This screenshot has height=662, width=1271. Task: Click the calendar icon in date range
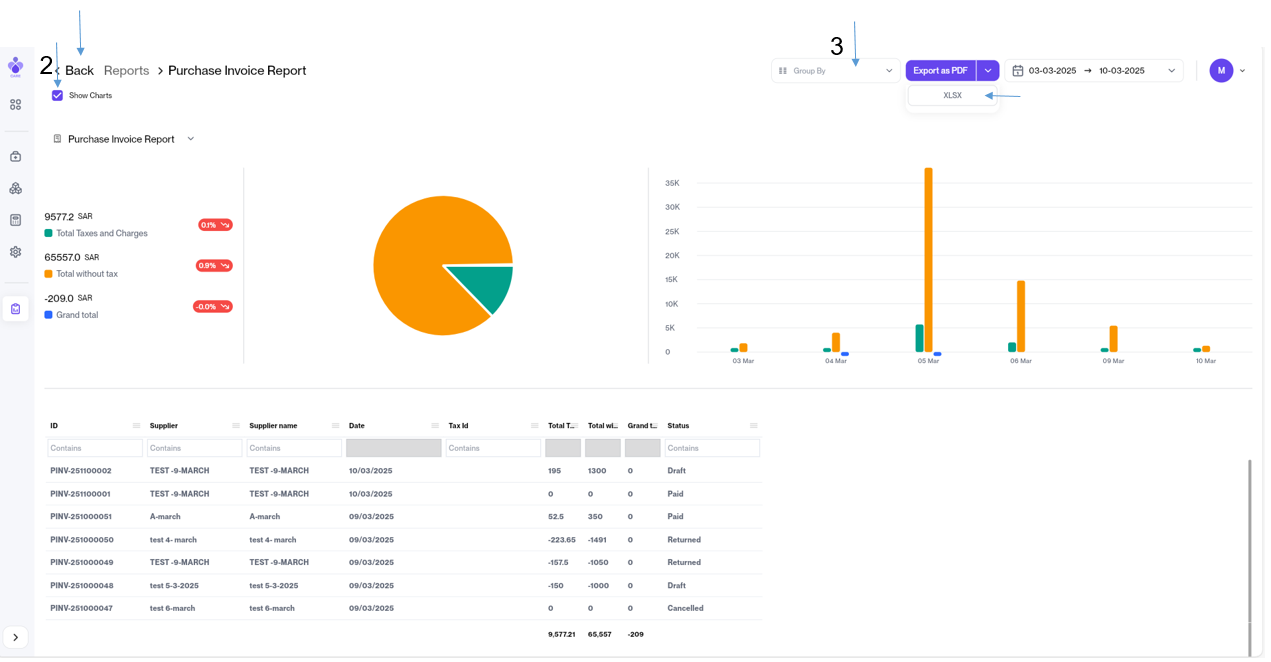coord(1018,71)
